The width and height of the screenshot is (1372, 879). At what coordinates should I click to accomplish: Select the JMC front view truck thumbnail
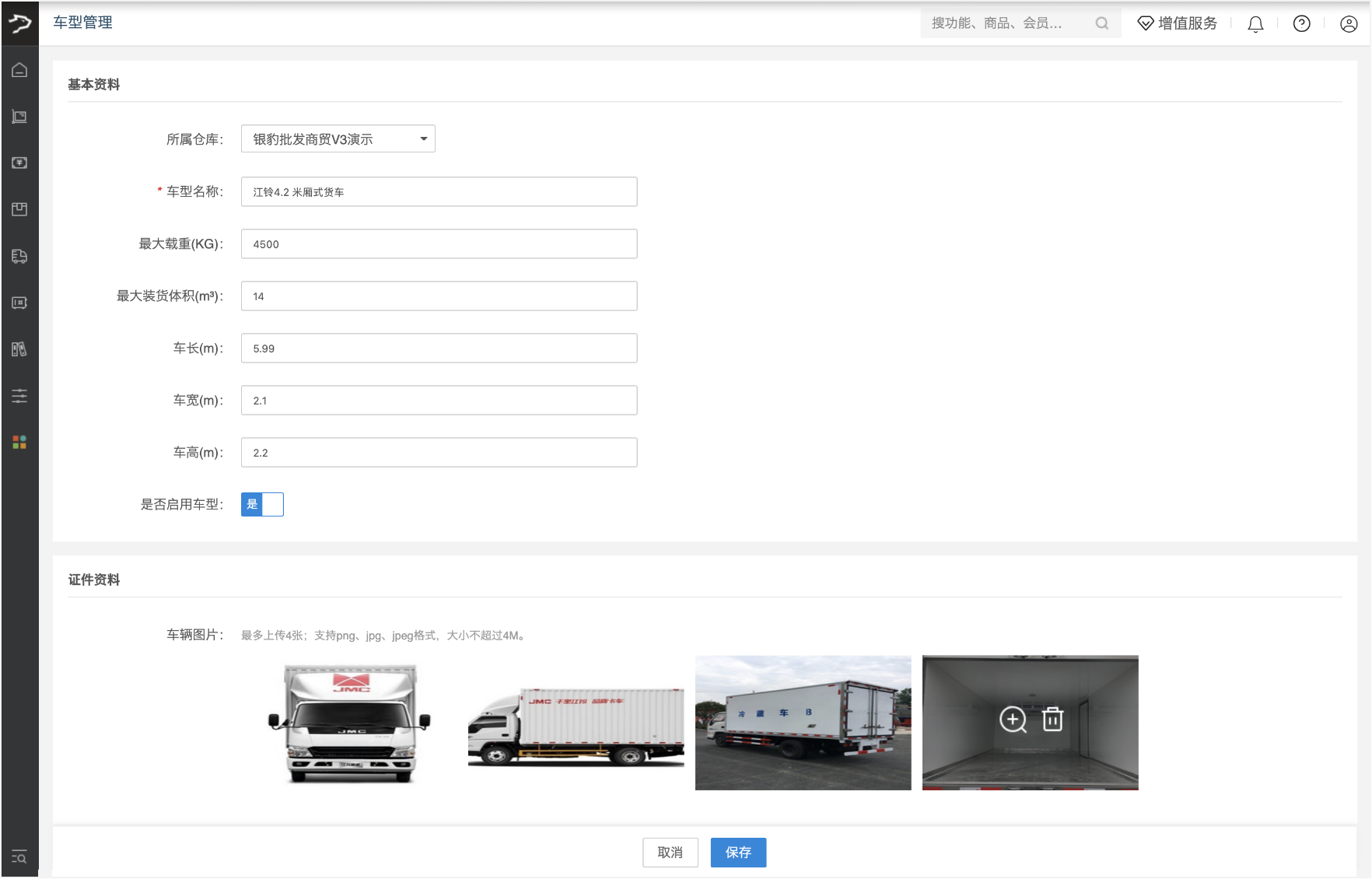(x=349, y=723)
